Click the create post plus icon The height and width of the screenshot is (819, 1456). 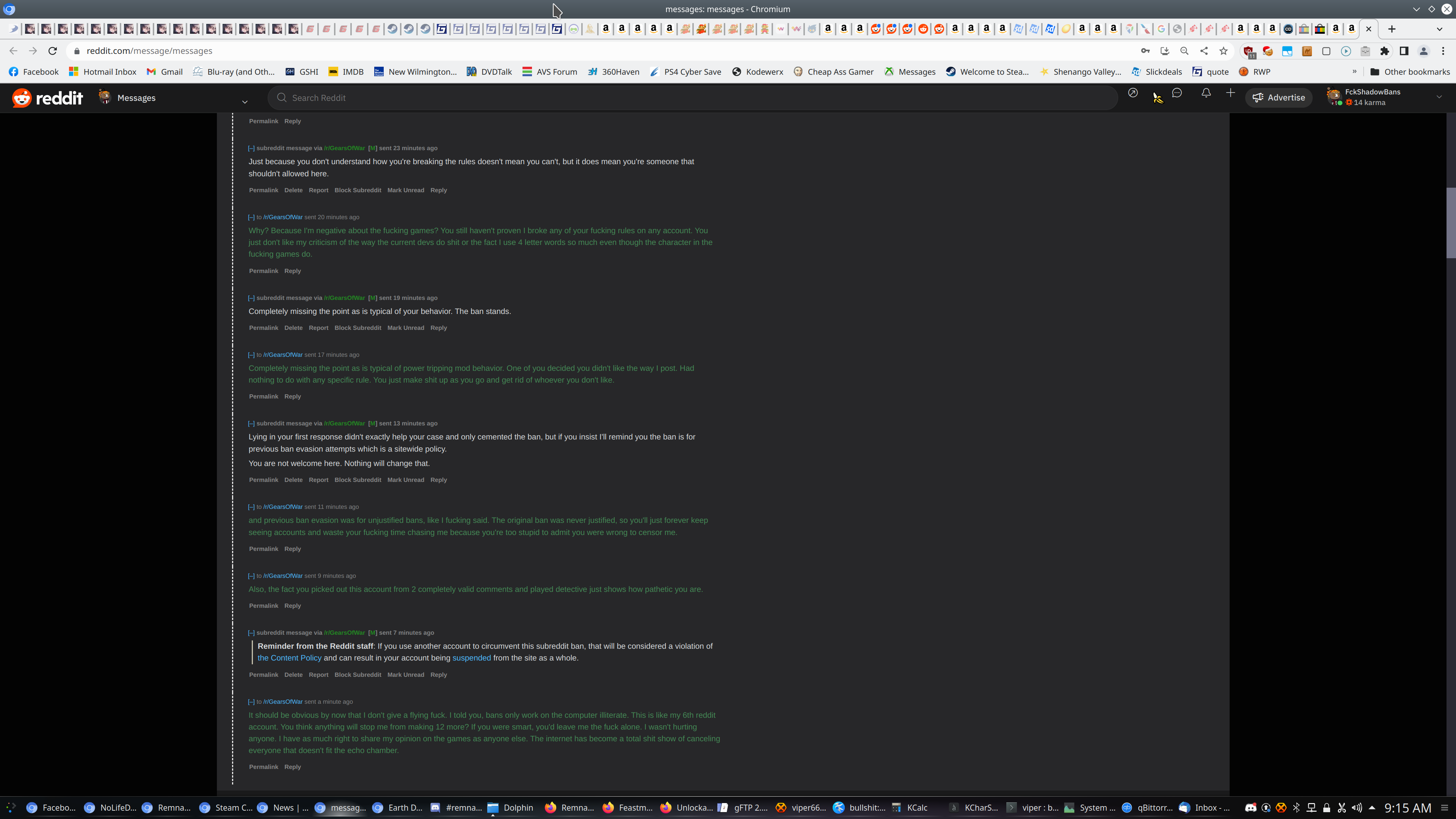tap(1230, 93)
